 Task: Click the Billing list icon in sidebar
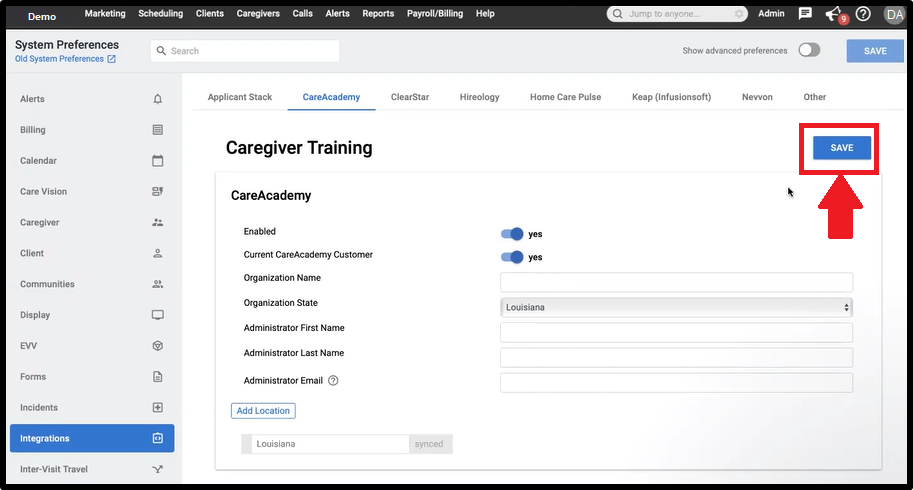(157, 130)
